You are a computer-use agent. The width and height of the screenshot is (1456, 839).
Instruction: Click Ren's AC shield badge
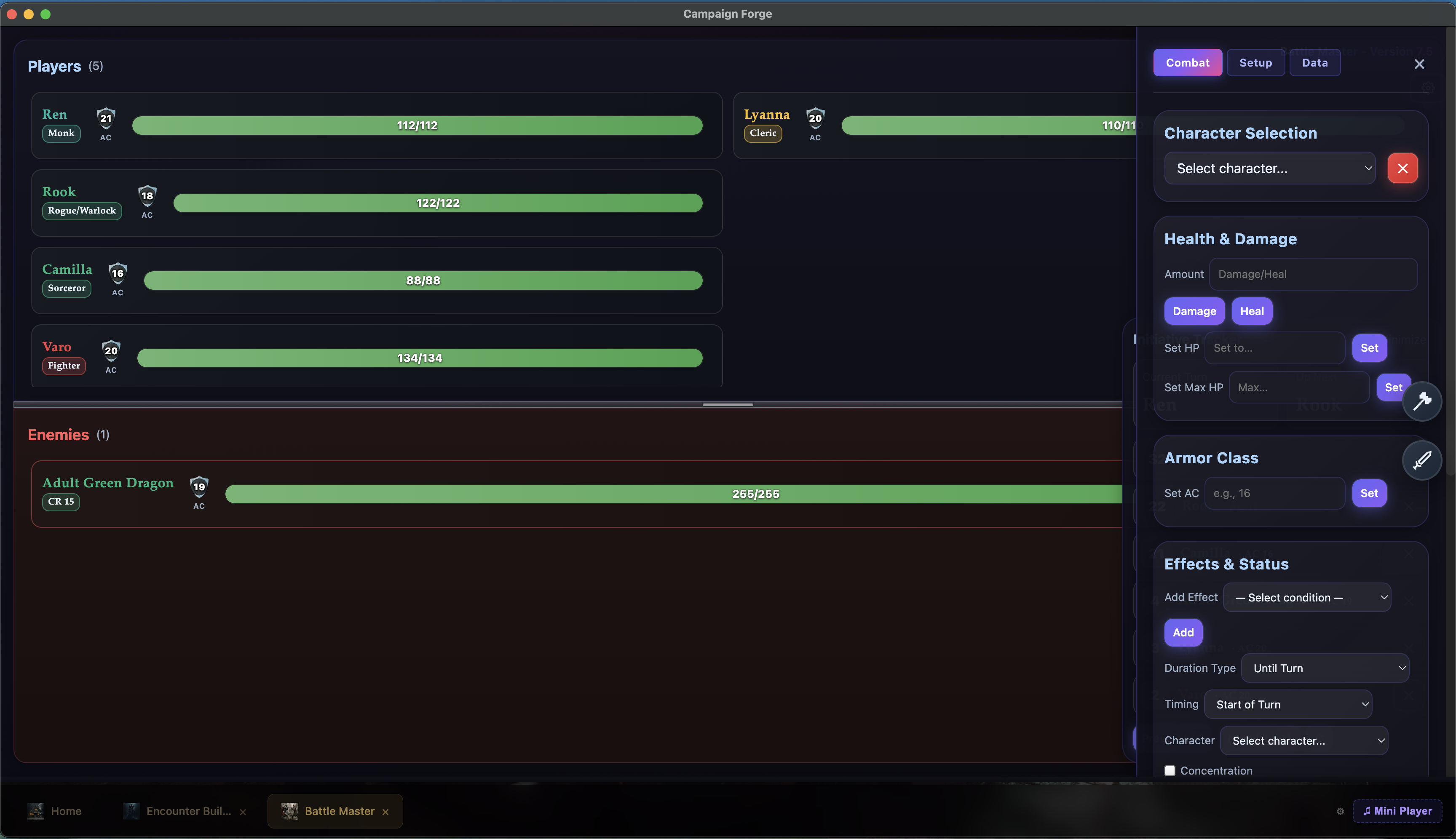106,118
